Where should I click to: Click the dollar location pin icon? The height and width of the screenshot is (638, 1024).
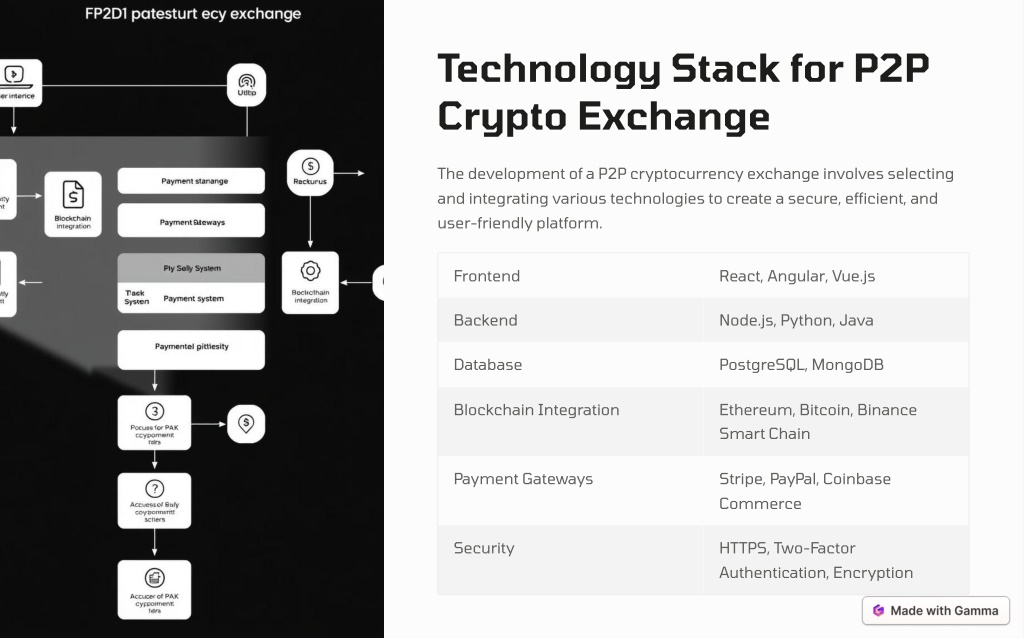(x=246, y=423)
